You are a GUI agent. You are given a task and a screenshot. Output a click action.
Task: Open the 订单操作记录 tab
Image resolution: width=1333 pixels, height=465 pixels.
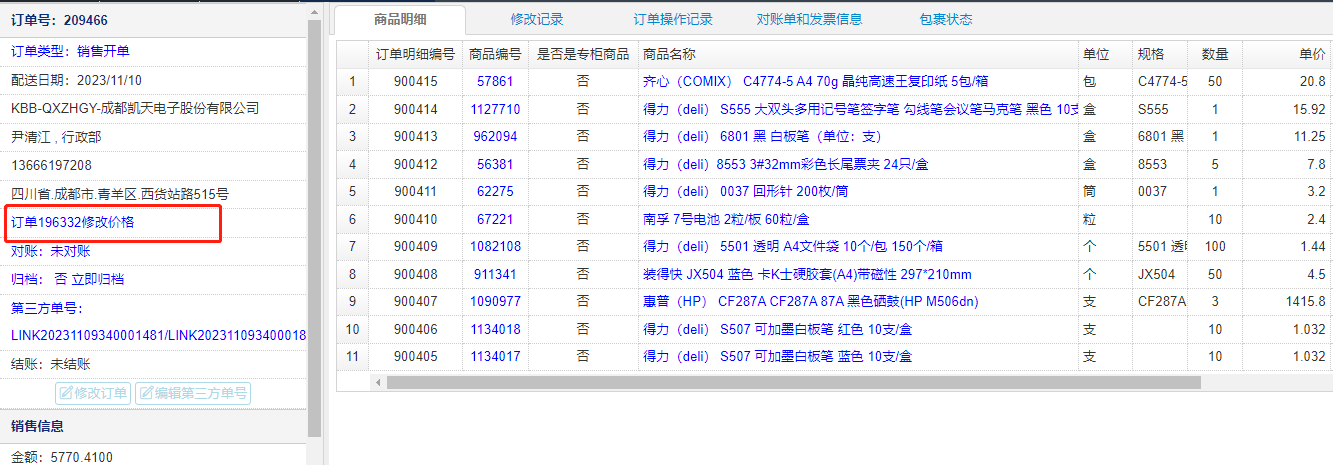(673, 19)
